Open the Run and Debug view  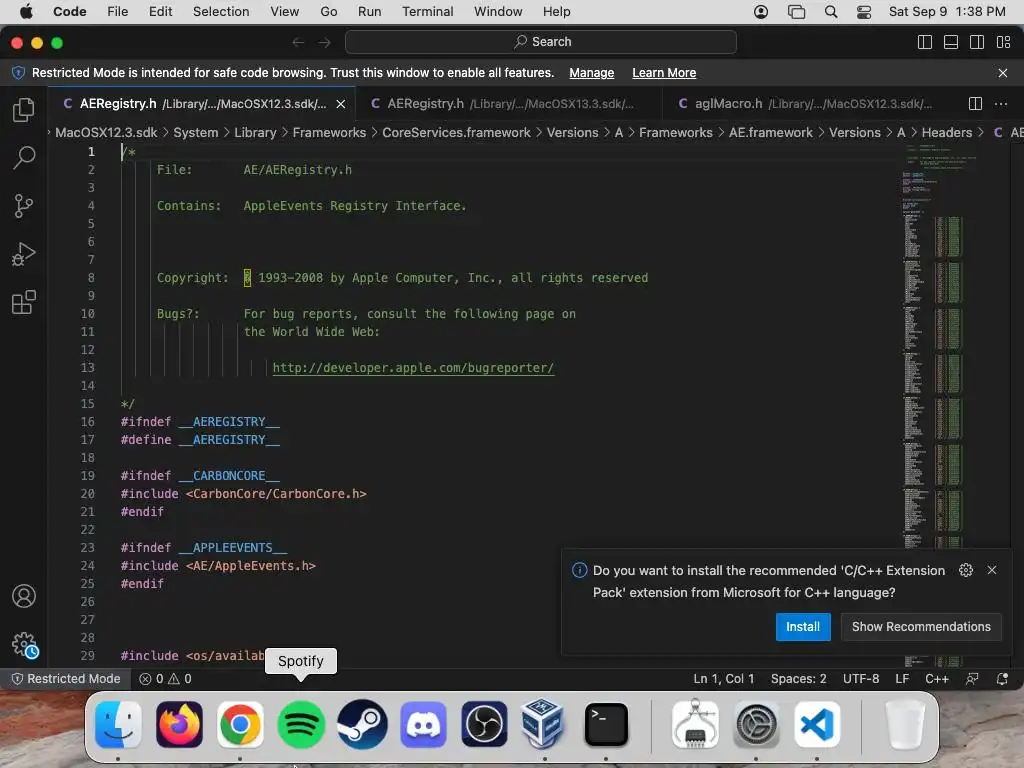[24, 254]
